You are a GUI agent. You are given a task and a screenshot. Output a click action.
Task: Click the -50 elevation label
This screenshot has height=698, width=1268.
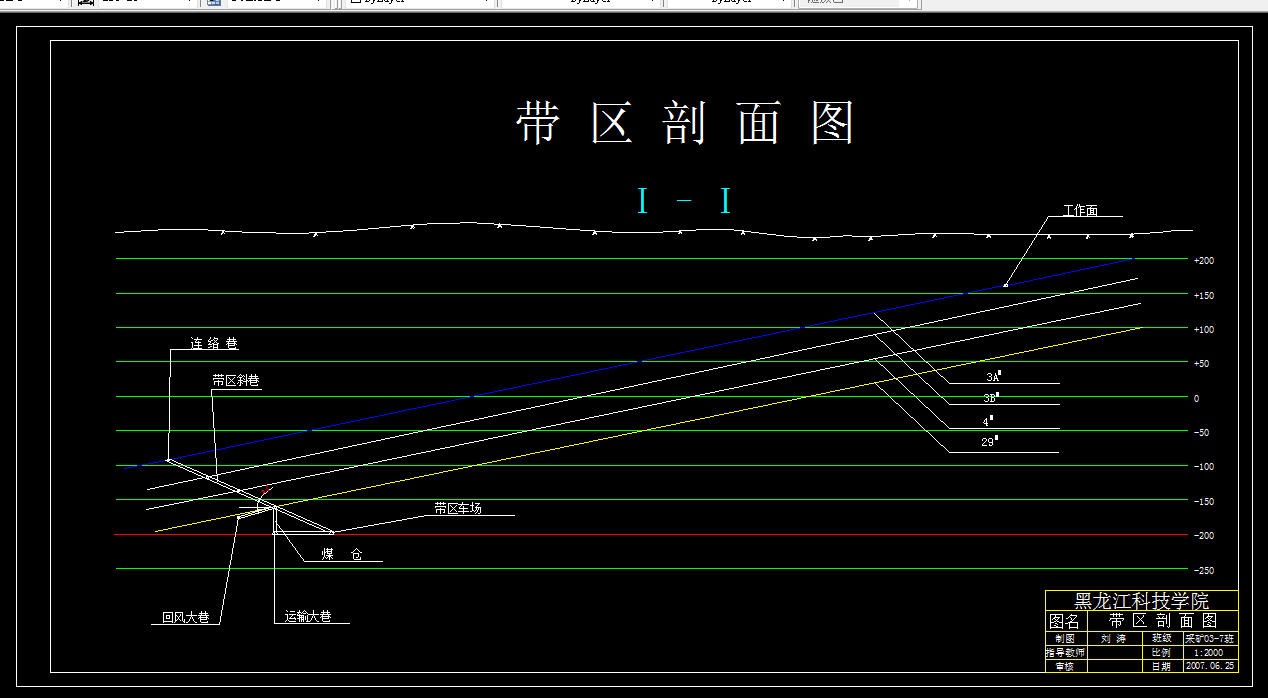click(1201, 433)
